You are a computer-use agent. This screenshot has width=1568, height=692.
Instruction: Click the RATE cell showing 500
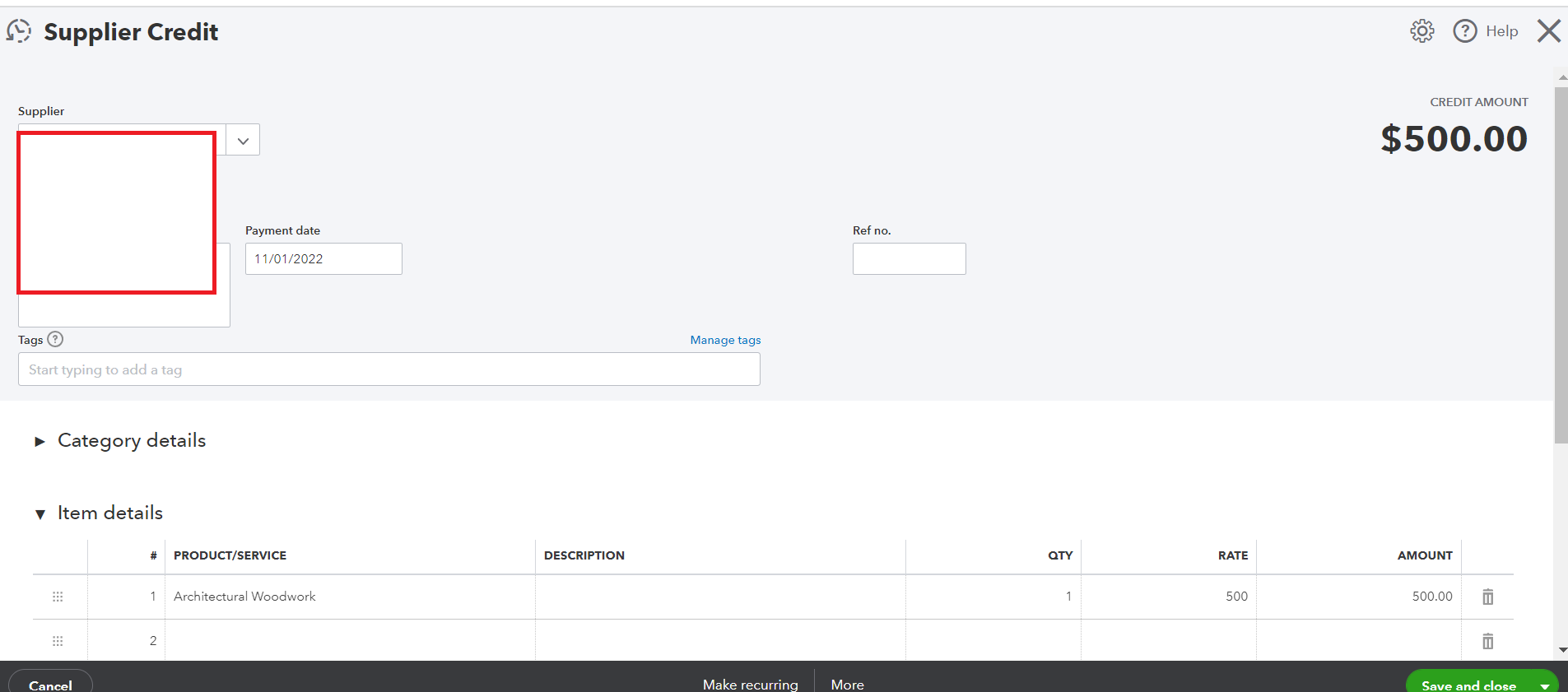tap(1169, 597)
